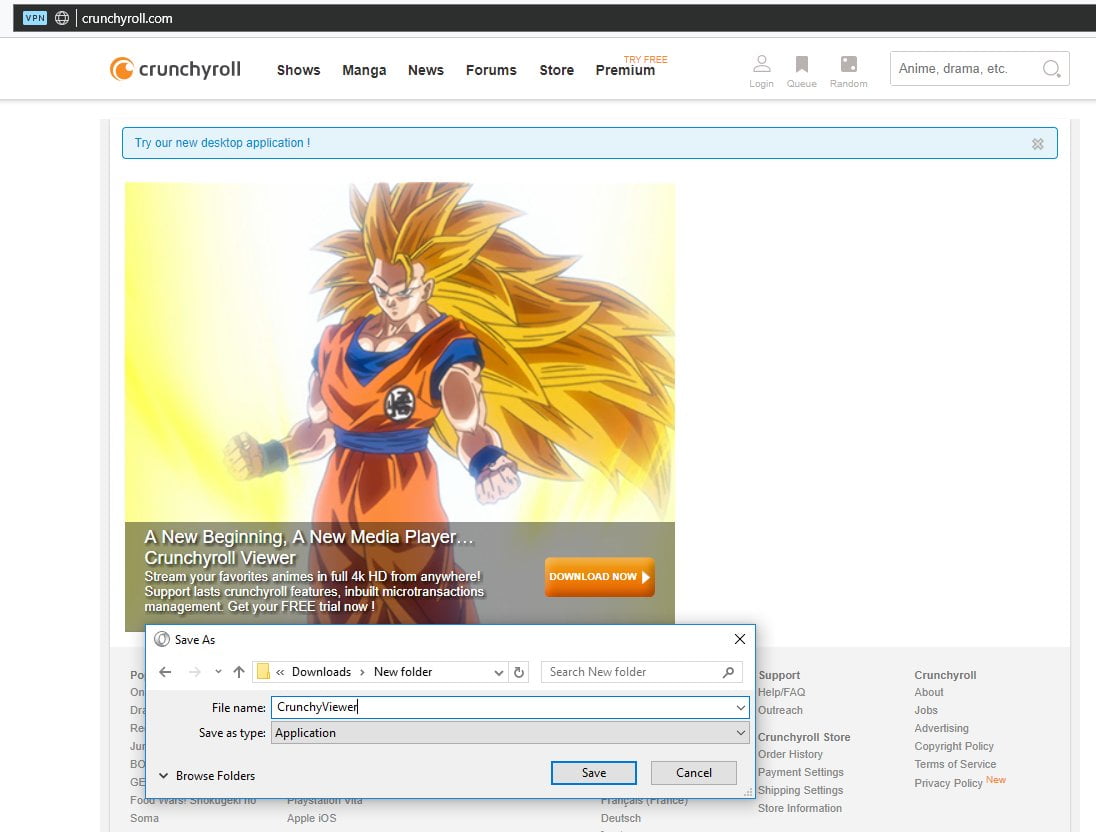Click the VPN badge in address bar
1096x832 pixels.
coord(35,18)
